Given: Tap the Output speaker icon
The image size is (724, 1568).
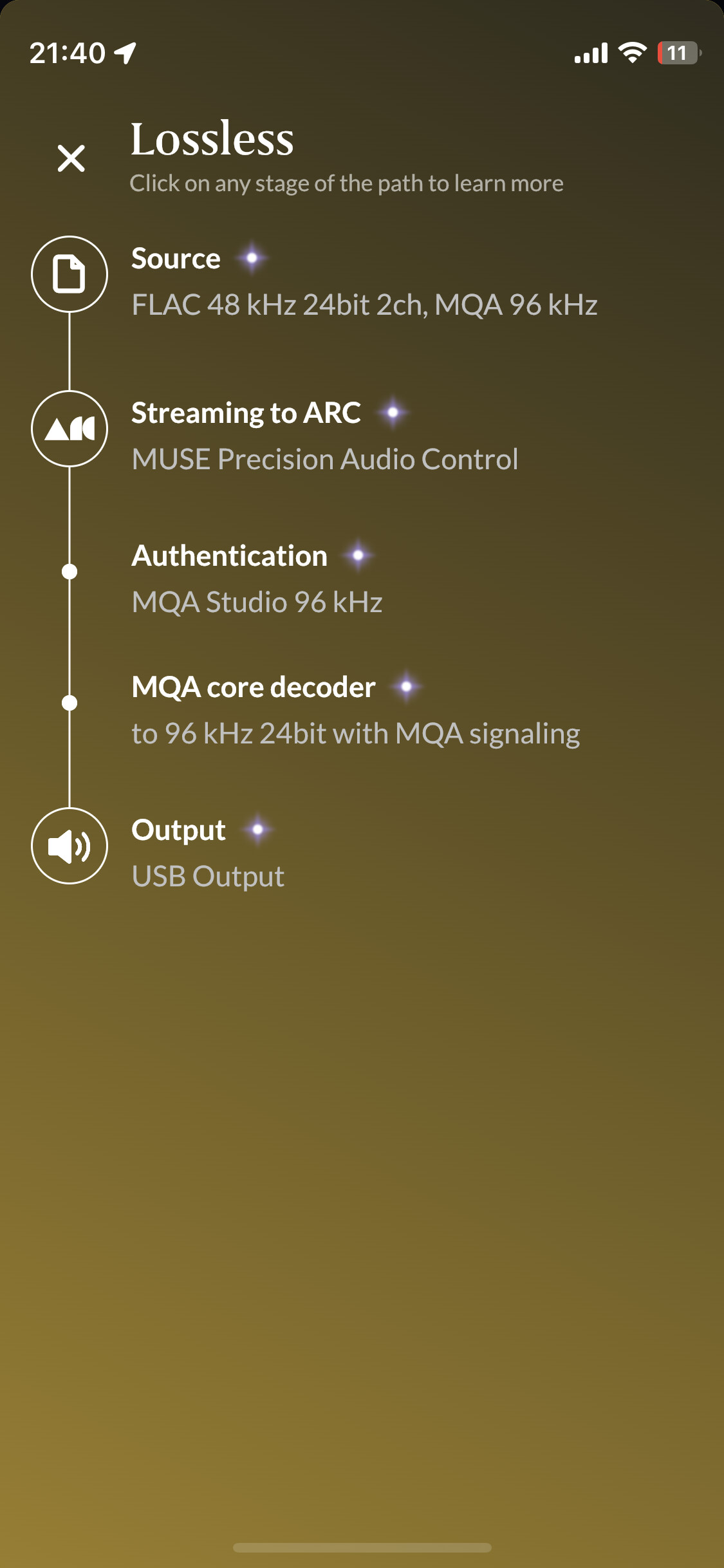Looking at the screenshot, I should [70, 846].
